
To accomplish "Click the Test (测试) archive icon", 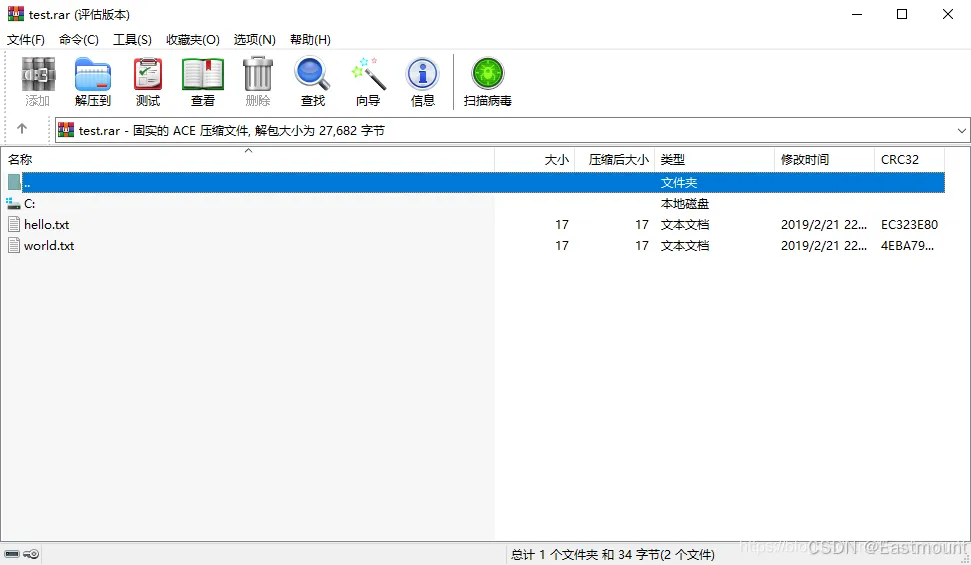I will tap(148, 74).
